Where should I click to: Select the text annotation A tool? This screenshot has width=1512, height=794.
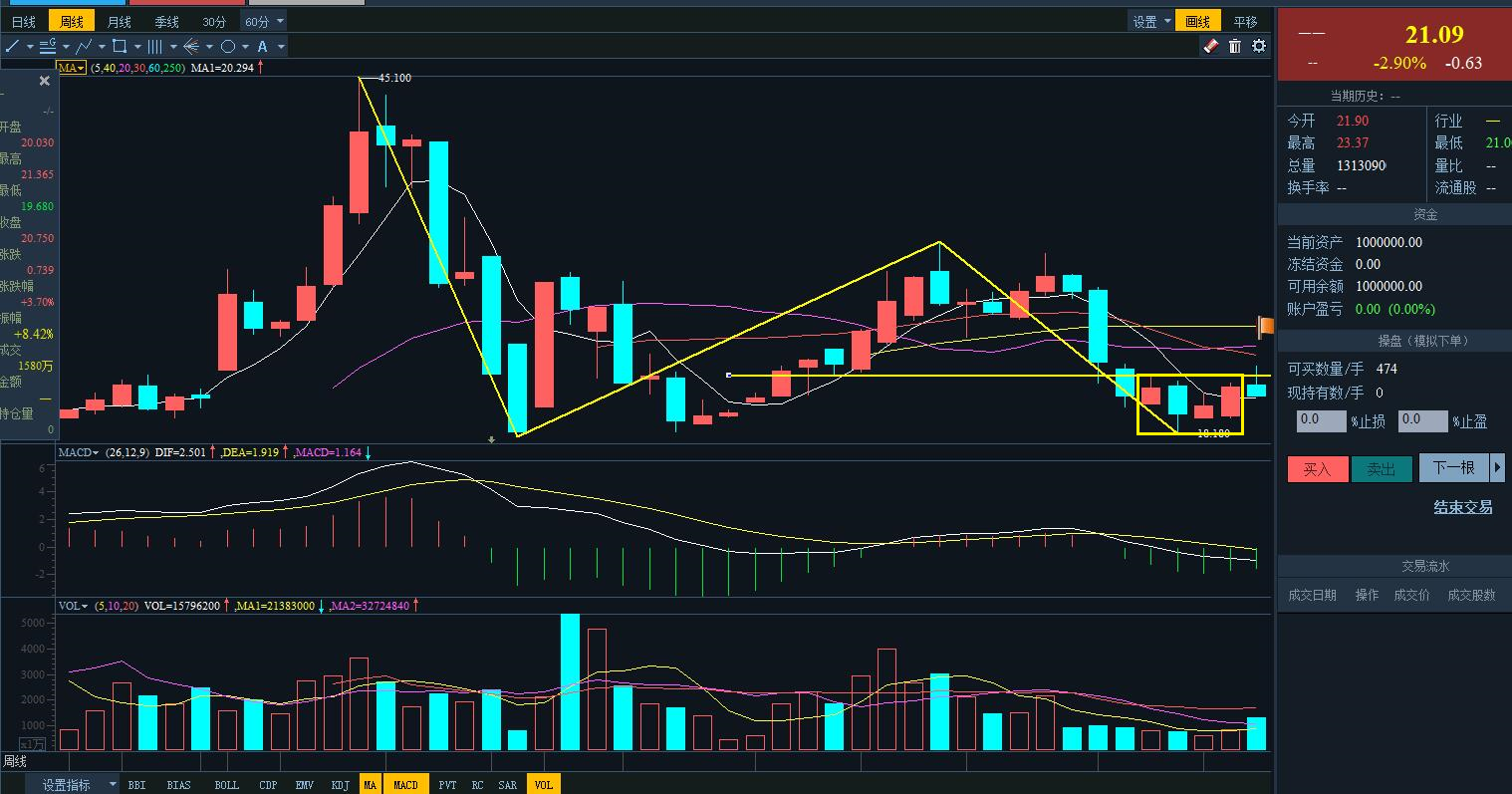coord(263,46)
